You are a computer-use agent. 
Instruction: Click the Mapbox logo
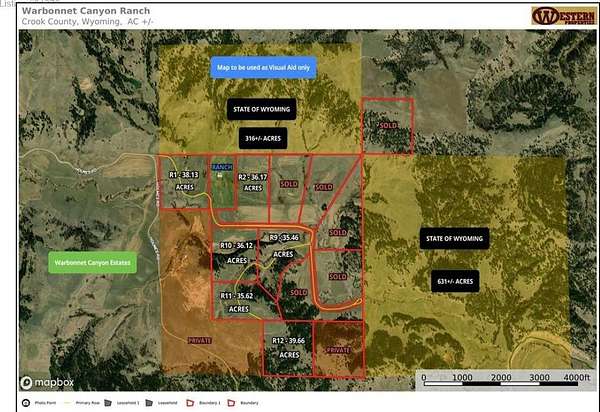tap(40, 383)
